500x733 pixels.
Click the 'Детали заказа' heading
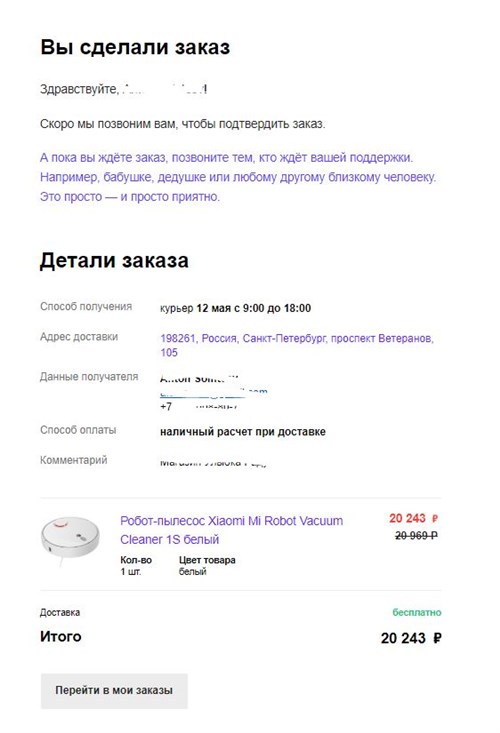114,260
